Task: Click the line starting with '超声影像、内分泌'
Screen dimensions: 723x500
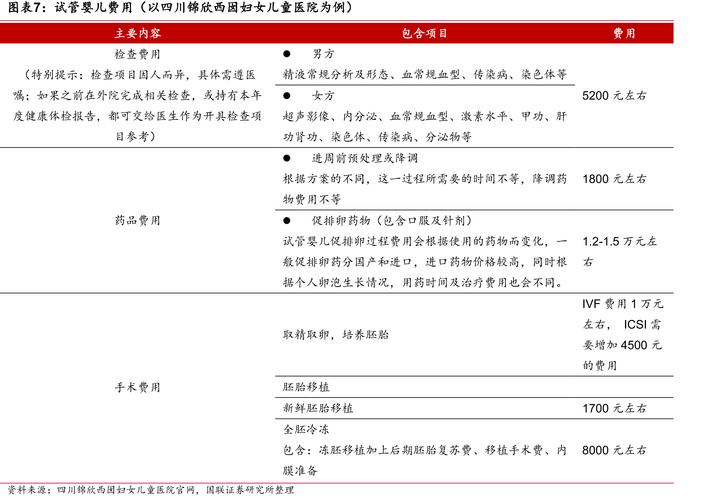Action: (425, 116)
